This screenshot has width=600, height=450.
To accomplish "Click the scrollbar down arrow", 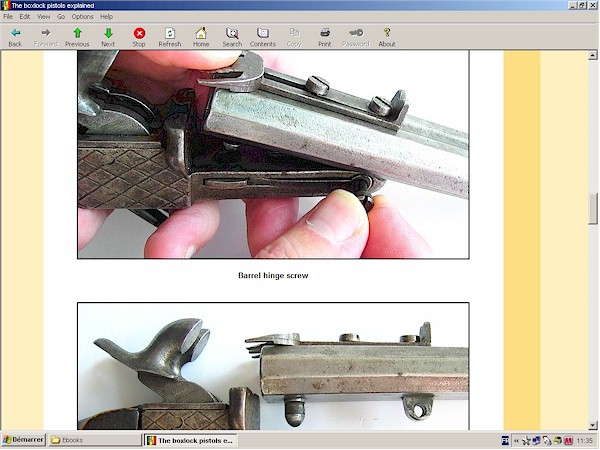I will tap(593, 425).
